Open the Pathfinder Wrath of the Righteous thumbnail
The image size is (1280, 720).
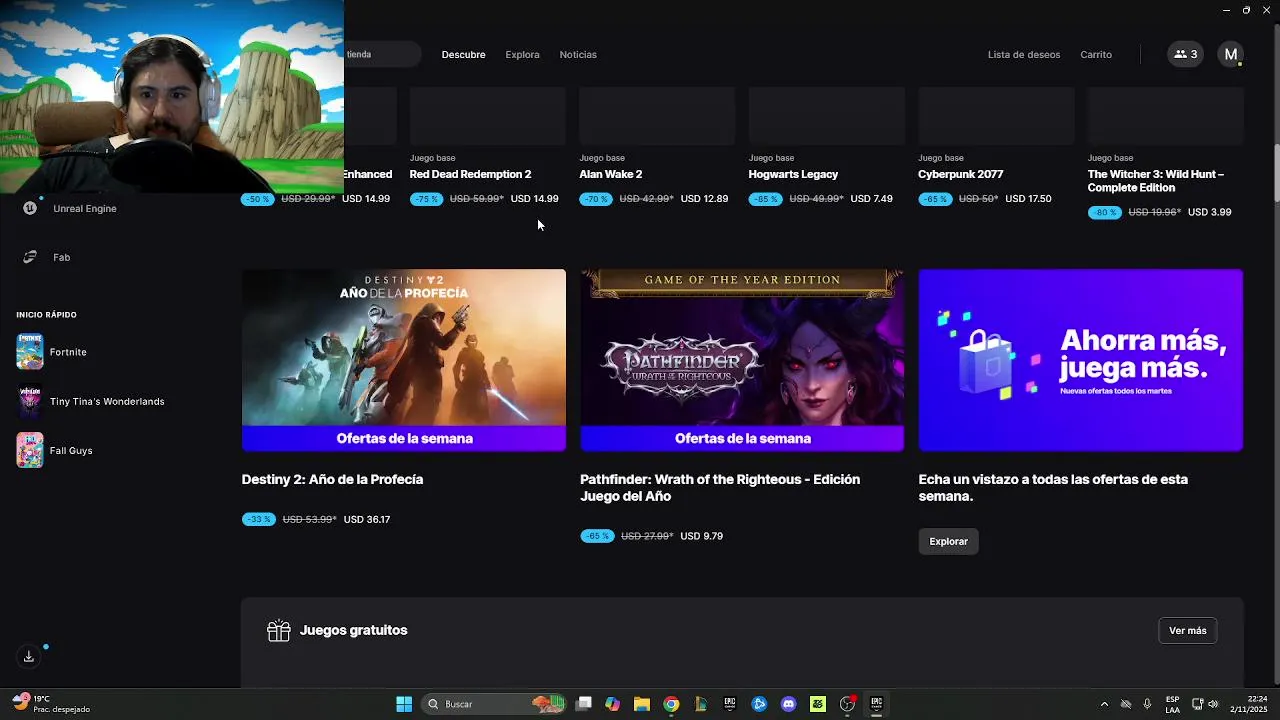742,360
